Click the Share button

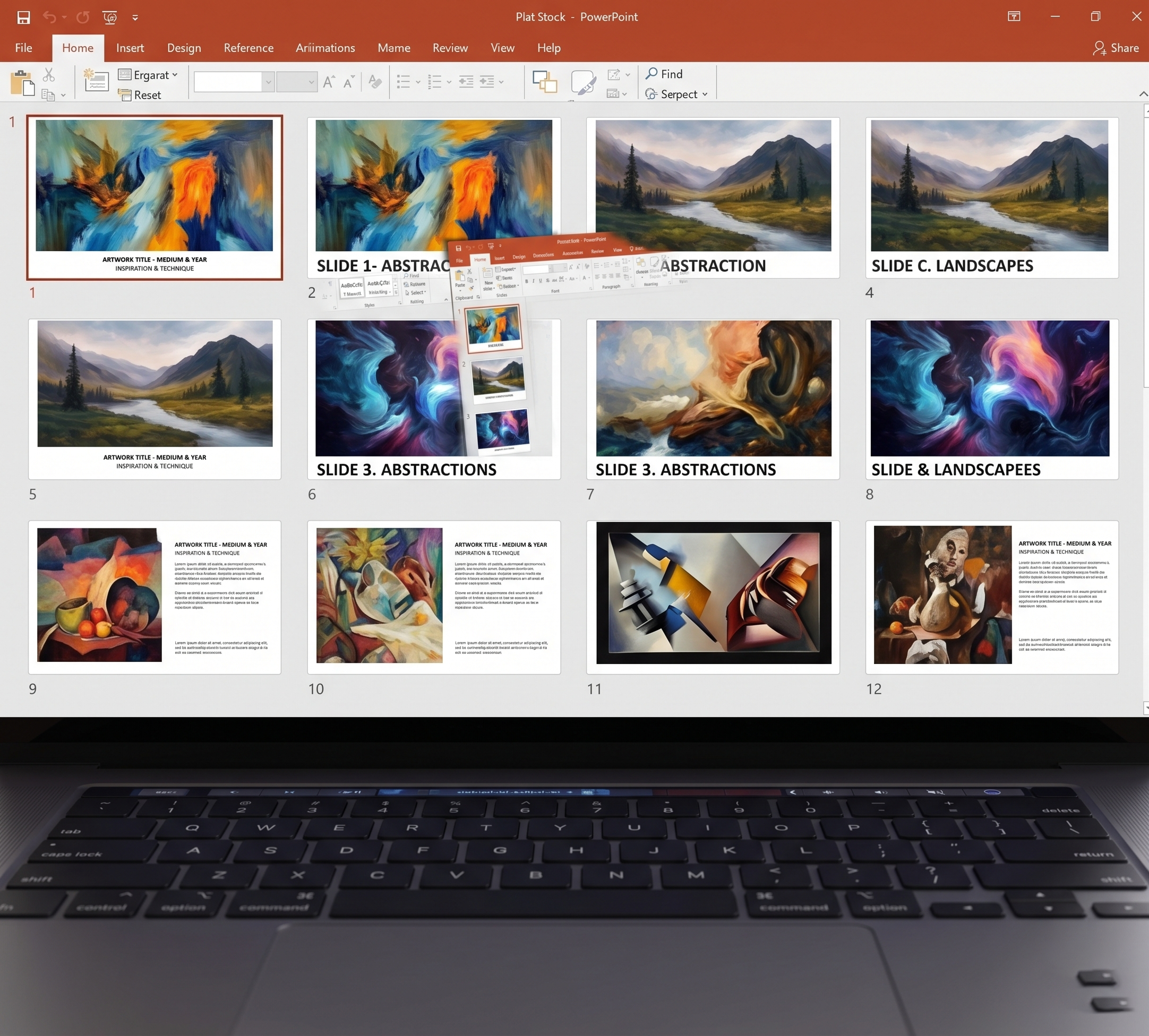pos(1116,48)
